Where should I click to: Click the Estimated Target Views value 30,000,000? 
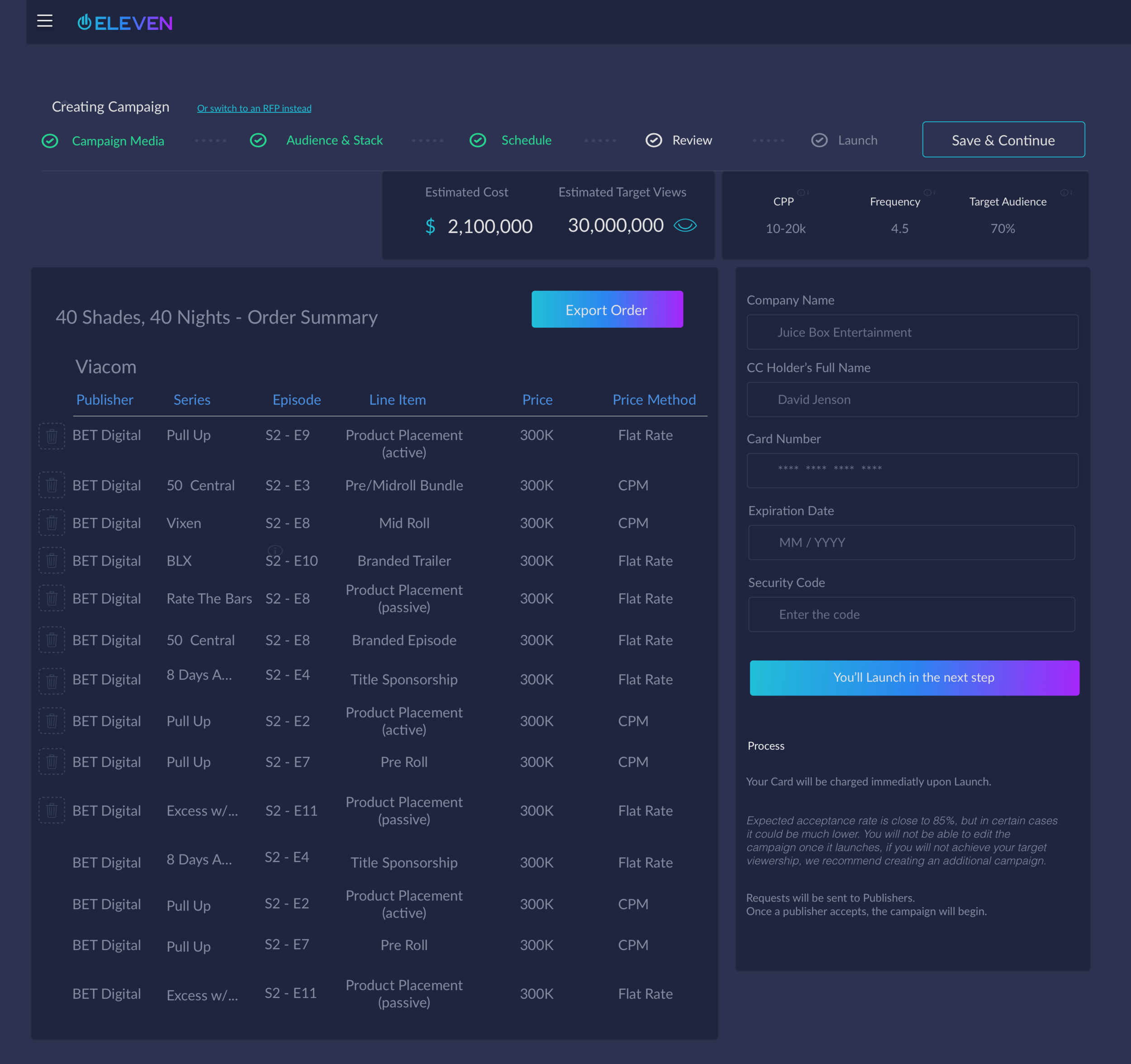616,225
